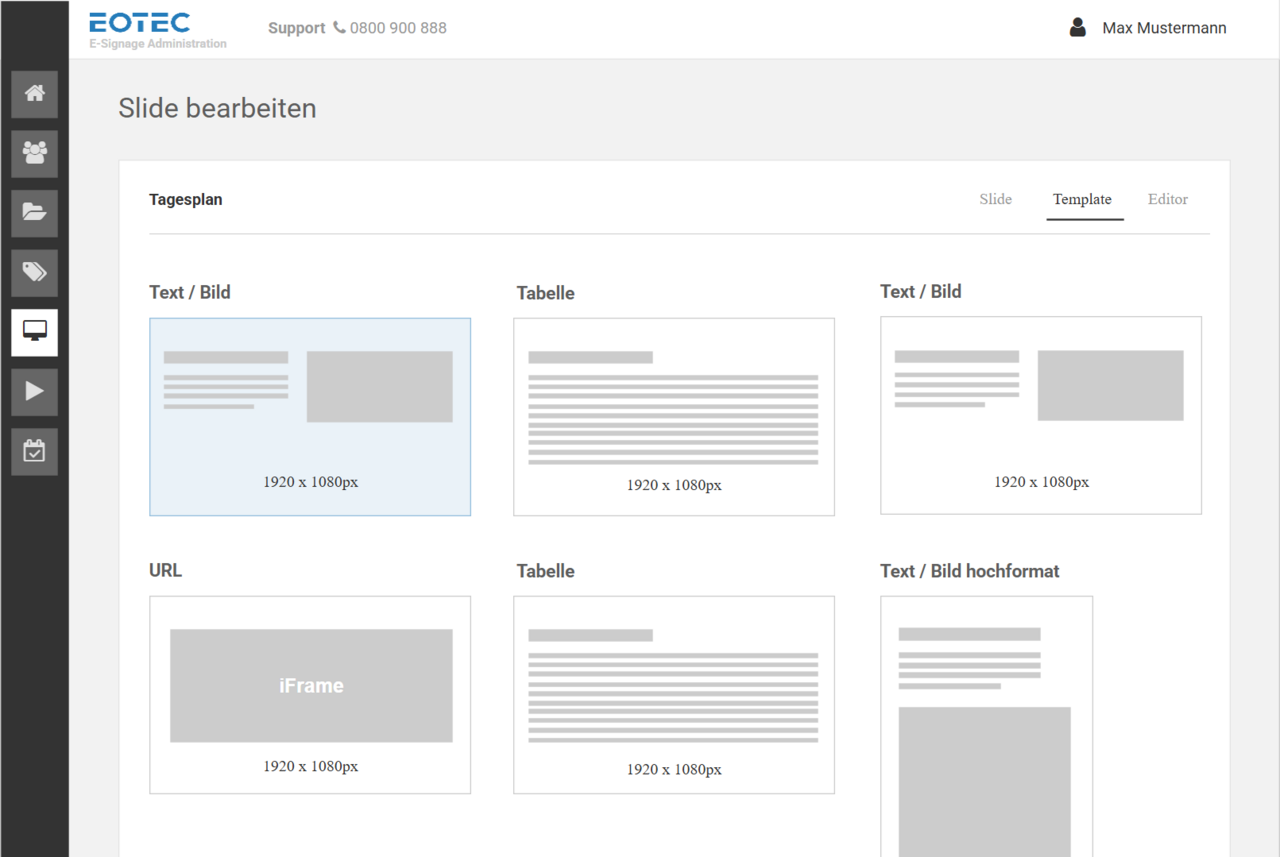Open the Max Mustermann account name
This screenshot has height=857, width=1280.
pyautogui.click(x=1164, y=28)
